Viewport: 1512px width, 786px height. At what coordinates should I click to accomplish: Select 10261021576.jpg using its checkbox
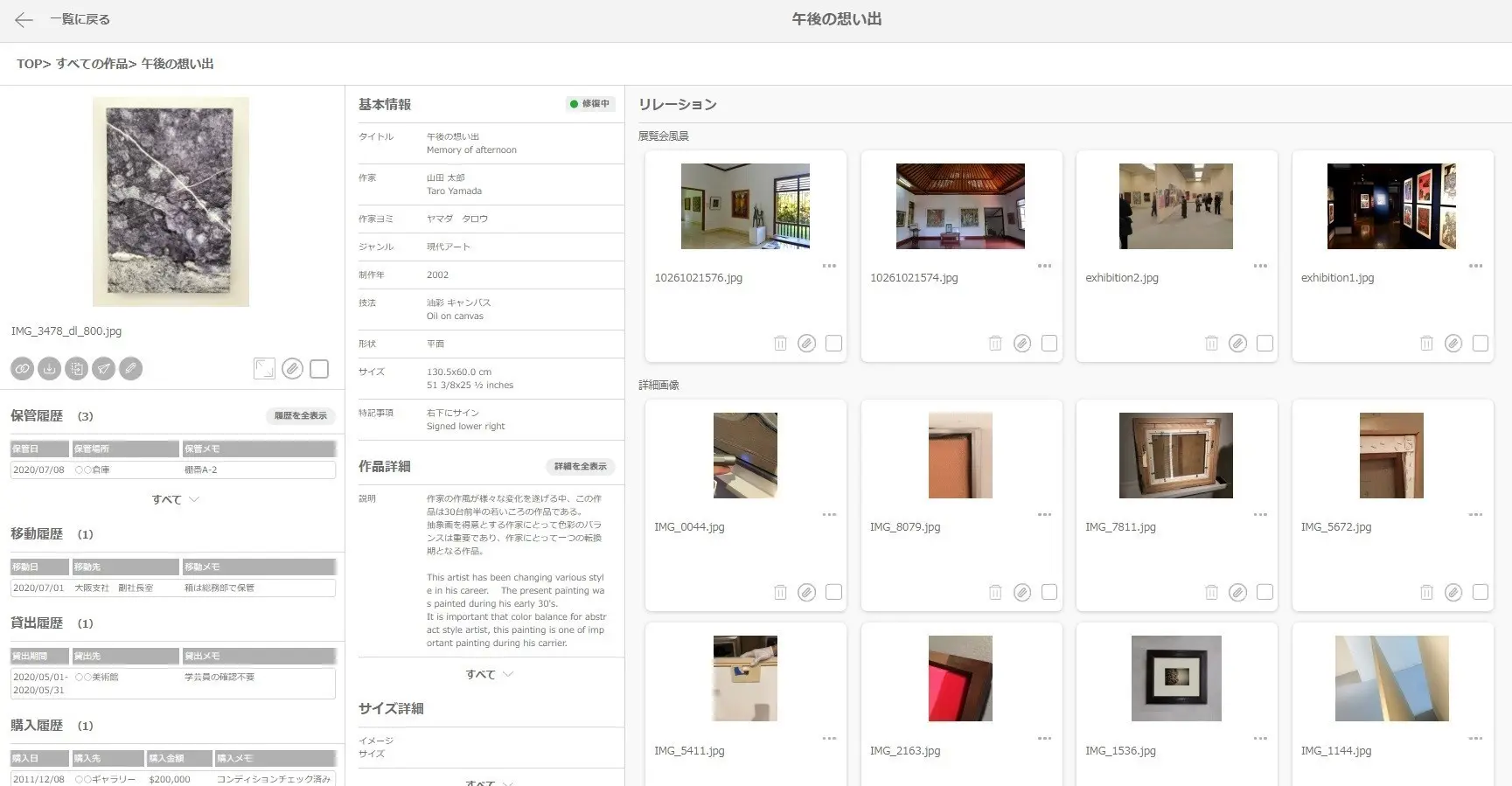pyautogui.click(x=834, y=344)
